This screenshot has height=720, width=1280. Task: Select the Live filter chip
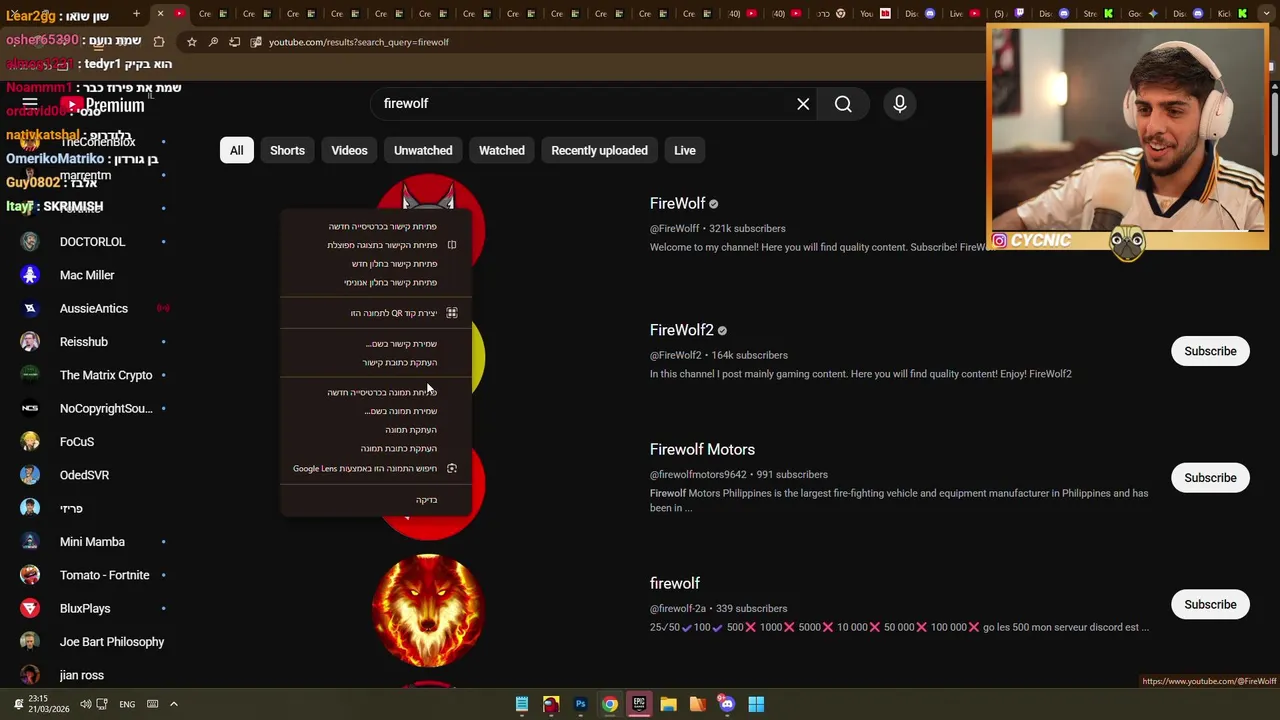[x=685, y=150]
